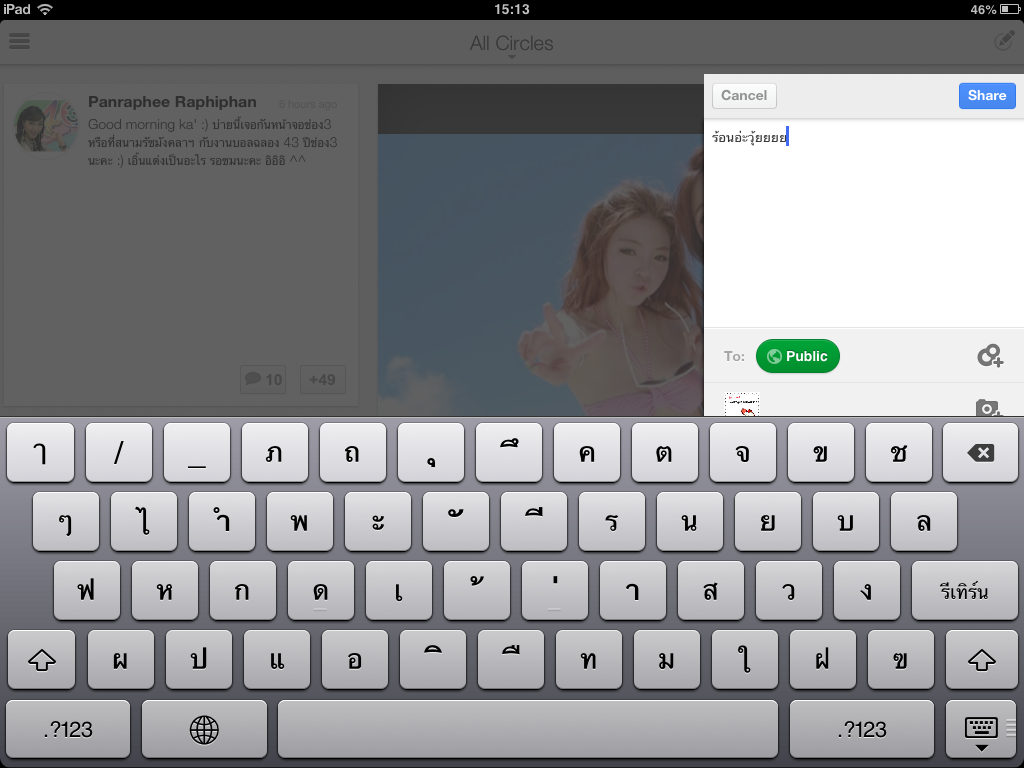Tap the left shift key
The image size is (1024, 768).
[x=42, y=660]
